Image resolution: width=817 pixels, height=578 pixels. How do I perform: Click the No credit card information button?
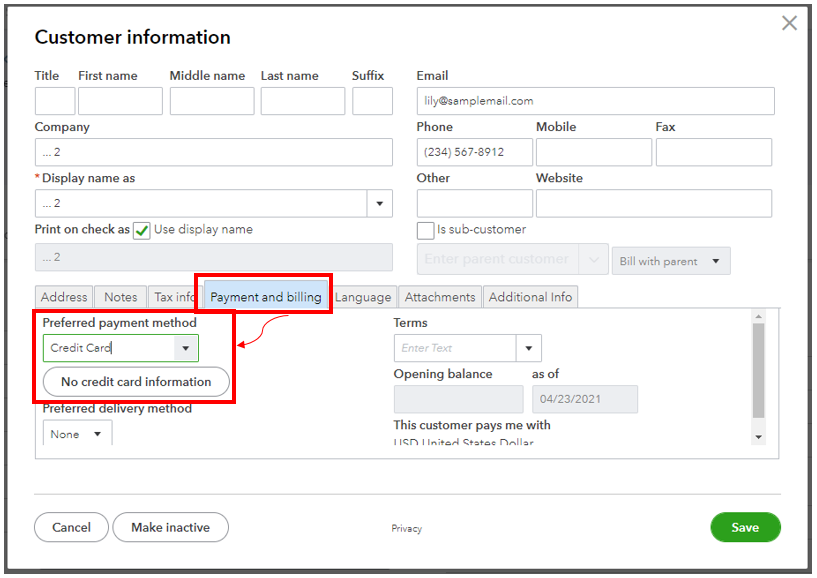(136, 382)
